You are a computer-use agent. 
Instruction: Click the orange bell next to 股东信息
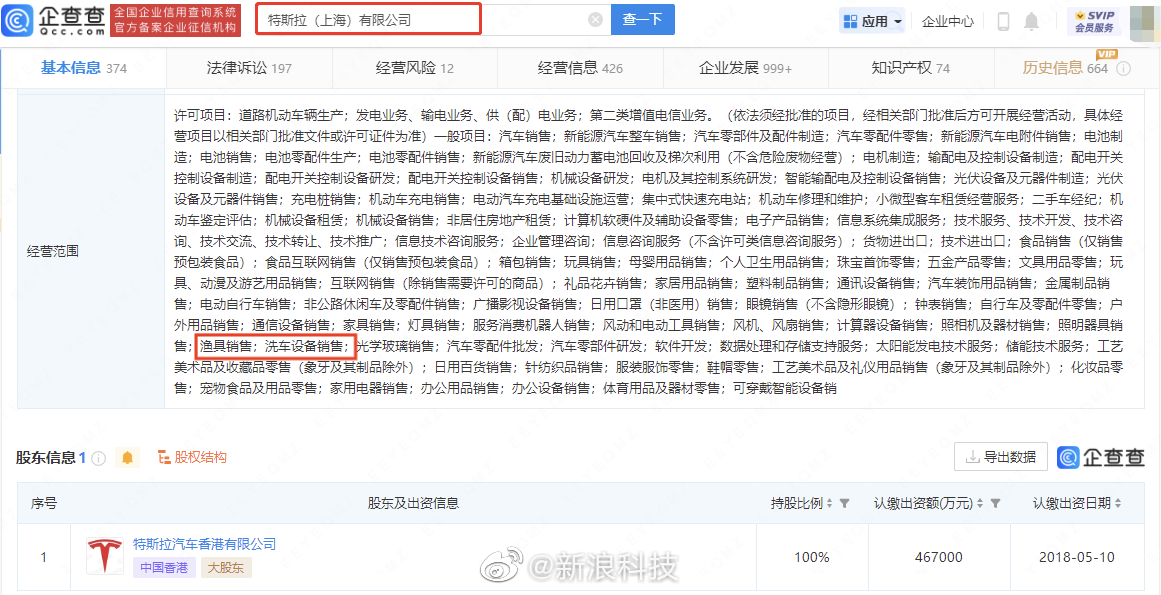click(x=127, y=458)
